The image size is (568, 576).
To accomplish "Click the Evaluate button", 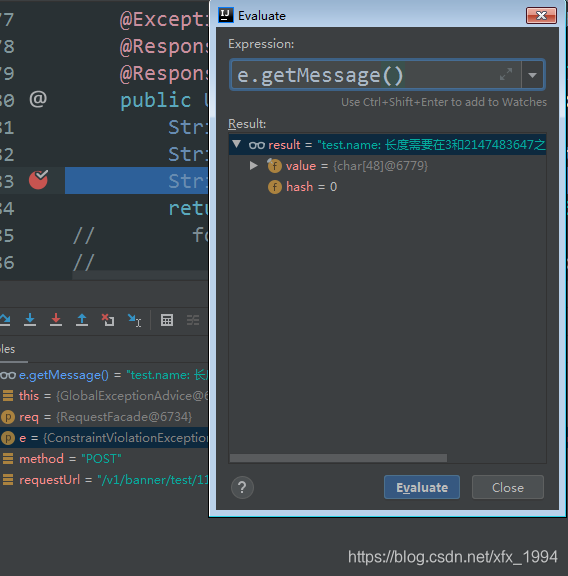I will (422, 487).
